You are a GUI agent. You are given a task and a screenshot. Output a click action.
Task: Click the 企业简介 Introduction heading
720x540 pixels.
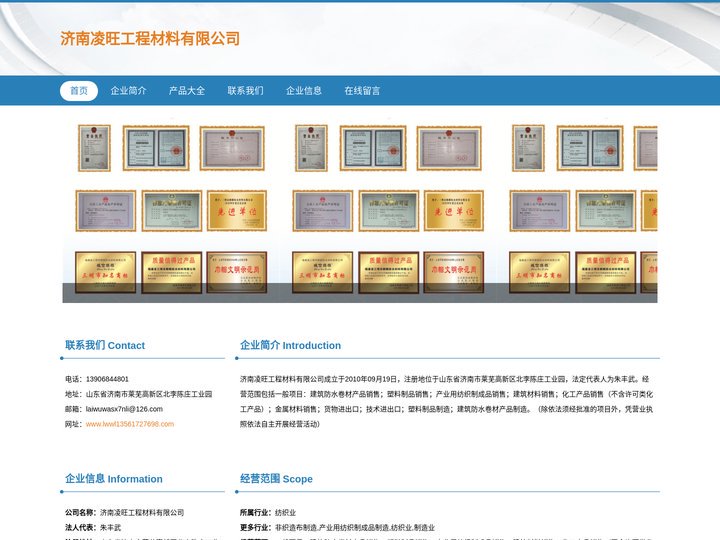(x=290, y=345)
